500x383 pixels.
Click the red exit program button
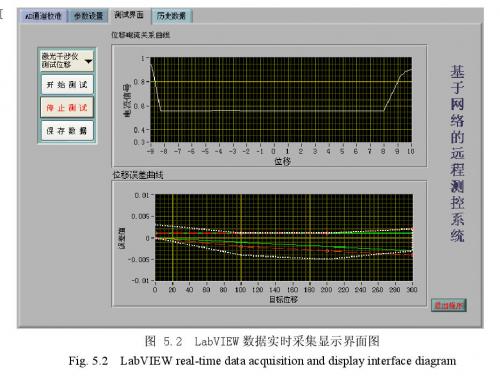[x=448, y=305]
